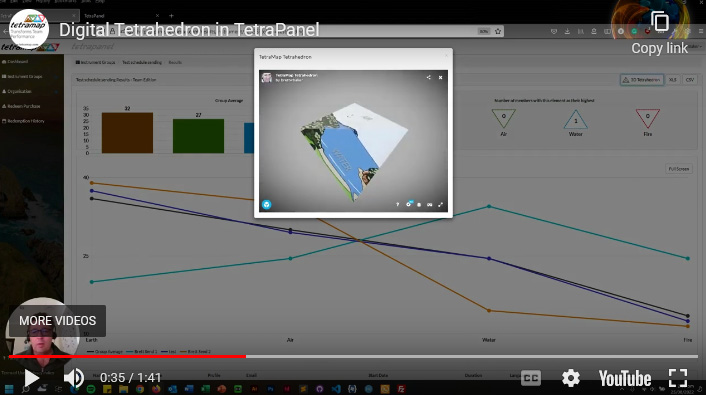Share the 3D tetrahedron model

pyautogui.click(x=428, y=77)
